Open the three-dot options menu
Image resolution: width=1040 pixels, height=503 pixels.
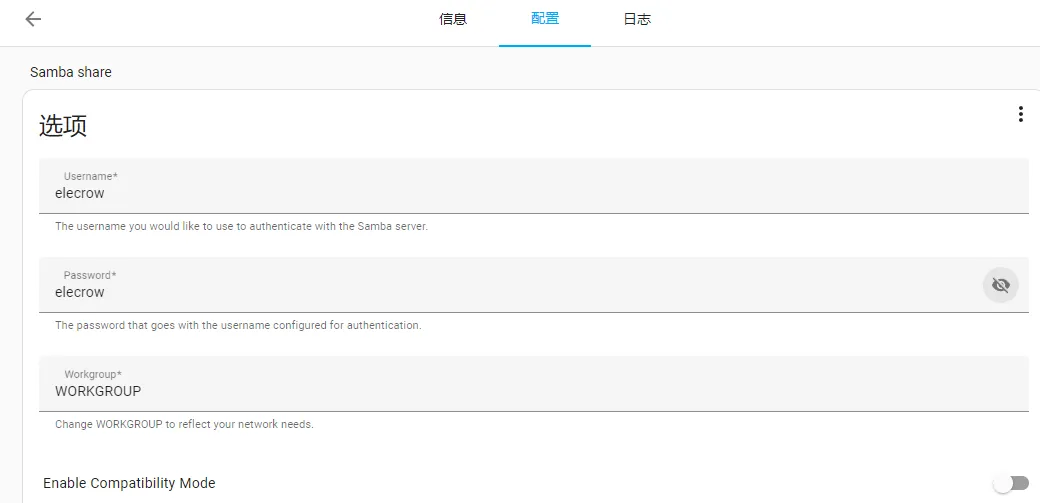coord(1020,114)
